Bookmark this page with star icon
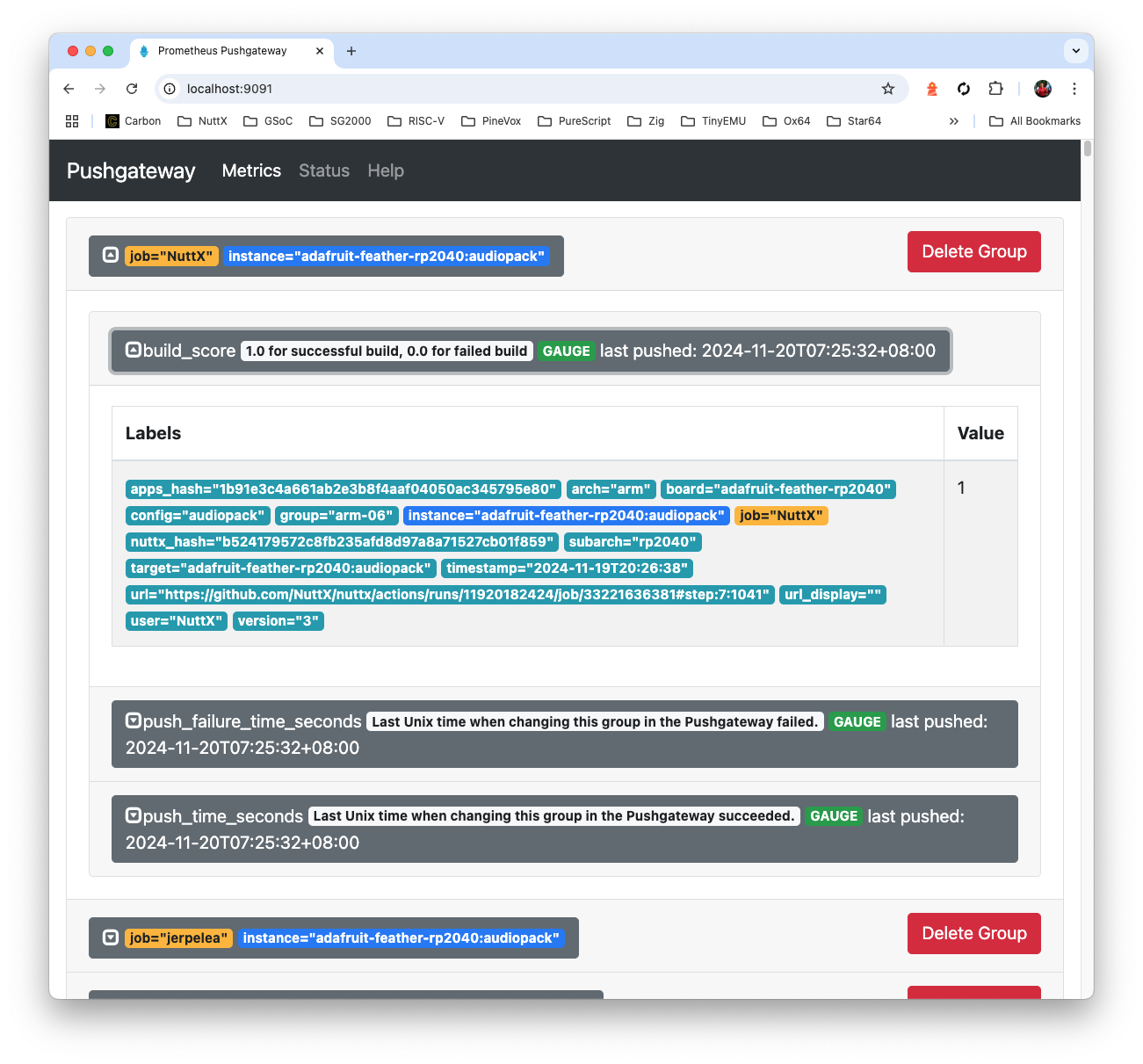The width and height of the screenshot is (1143, 1064). pos(888,89)
